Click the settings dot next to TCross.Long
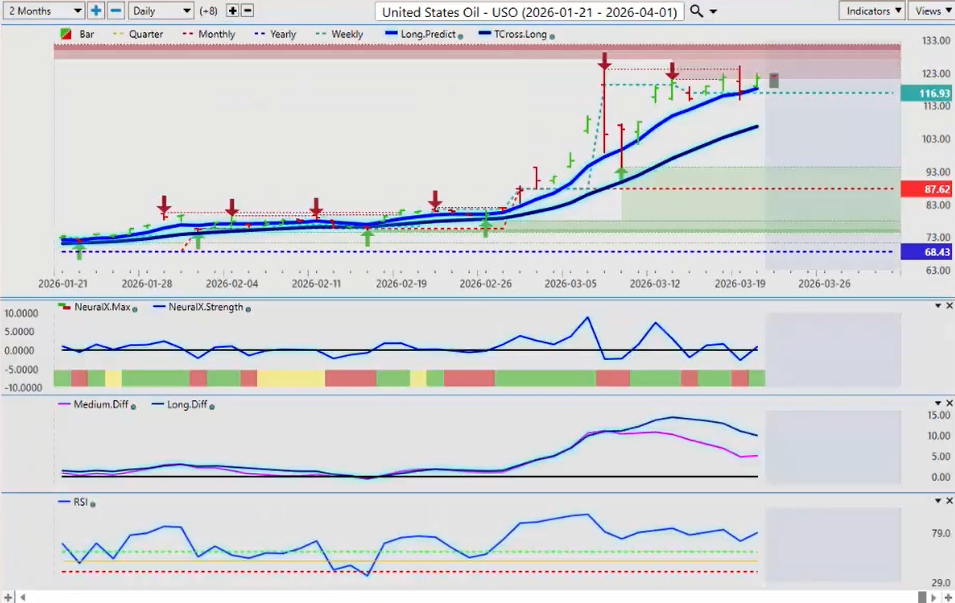 pyautogui.click(x=552, y=37)
